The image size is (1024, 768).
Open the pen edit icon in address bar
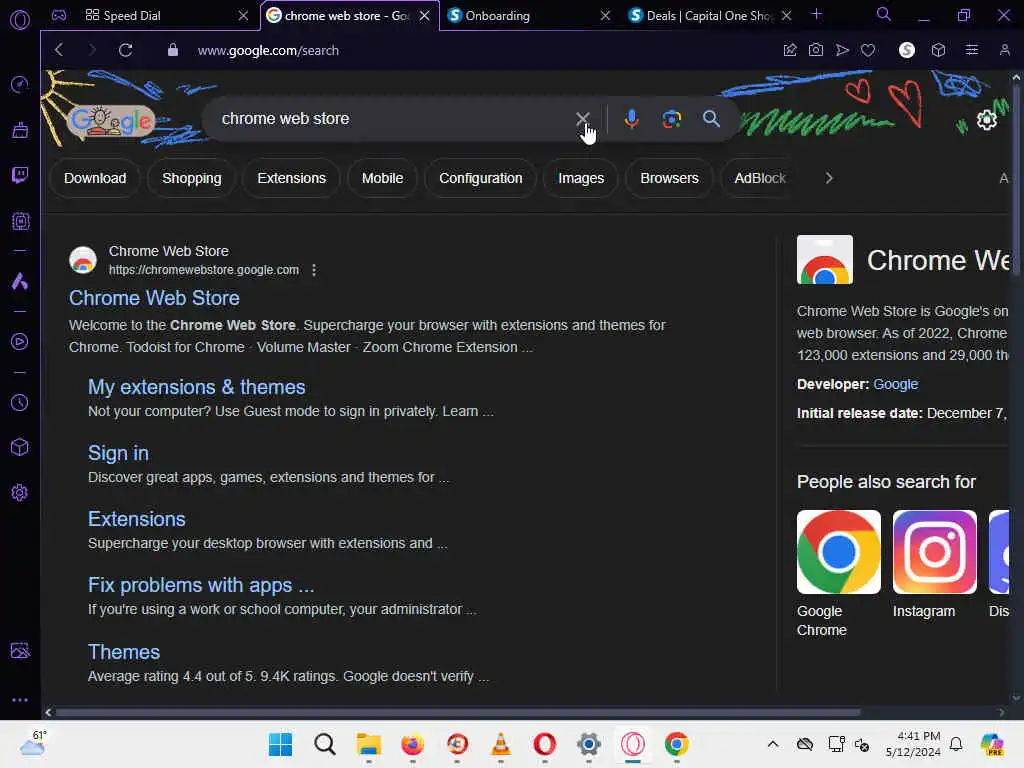(x=790, y=50)
